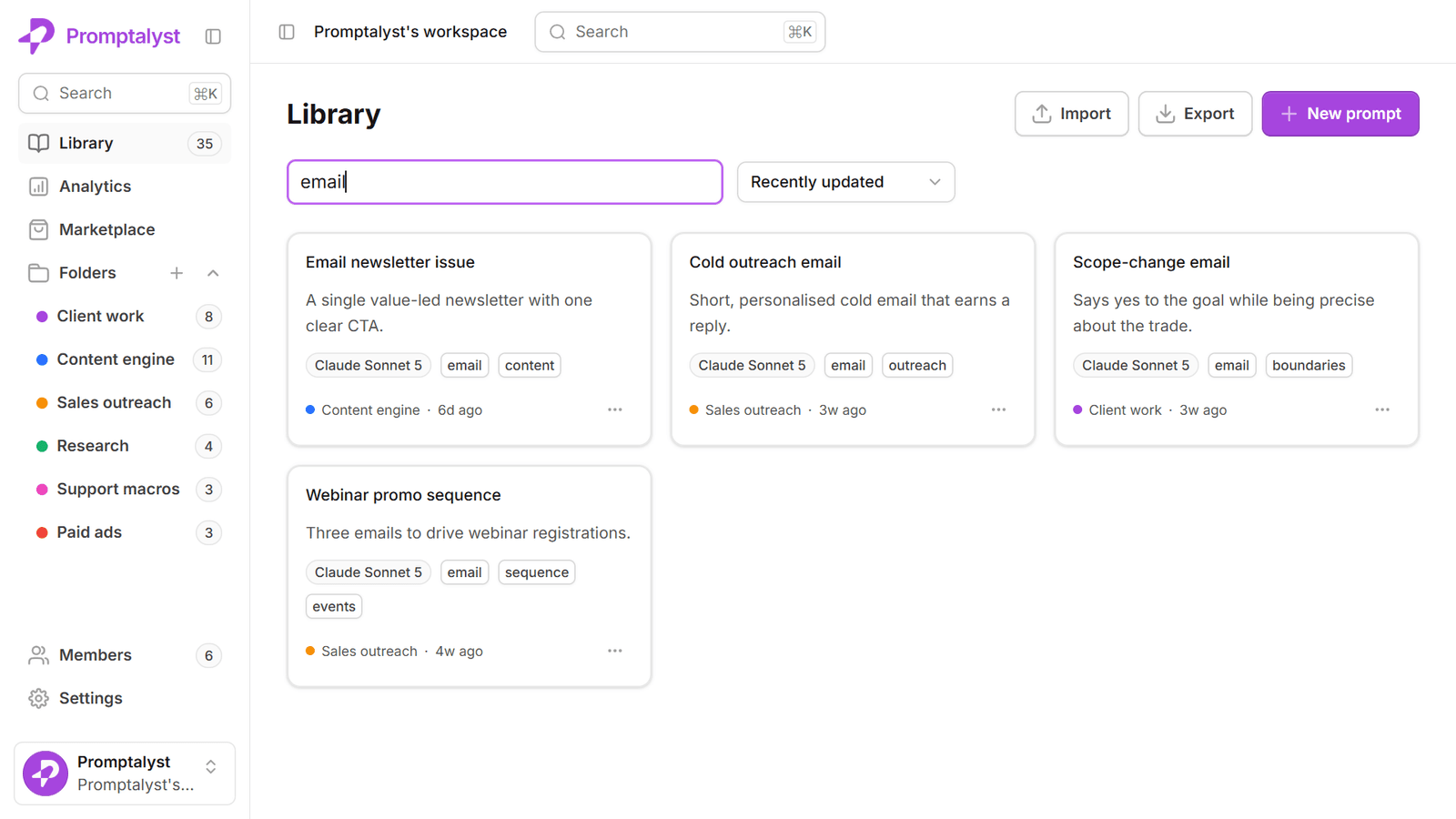Click the events tag on Webinar card
The image size is (1456, 819).
click(x=334, y=606)
